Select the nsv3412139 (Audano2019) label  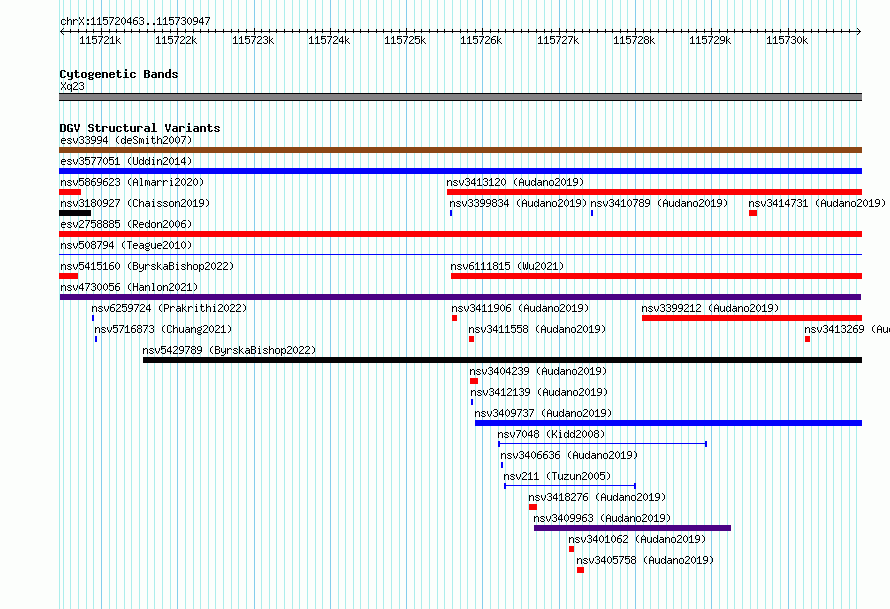[x=539, y=392]
